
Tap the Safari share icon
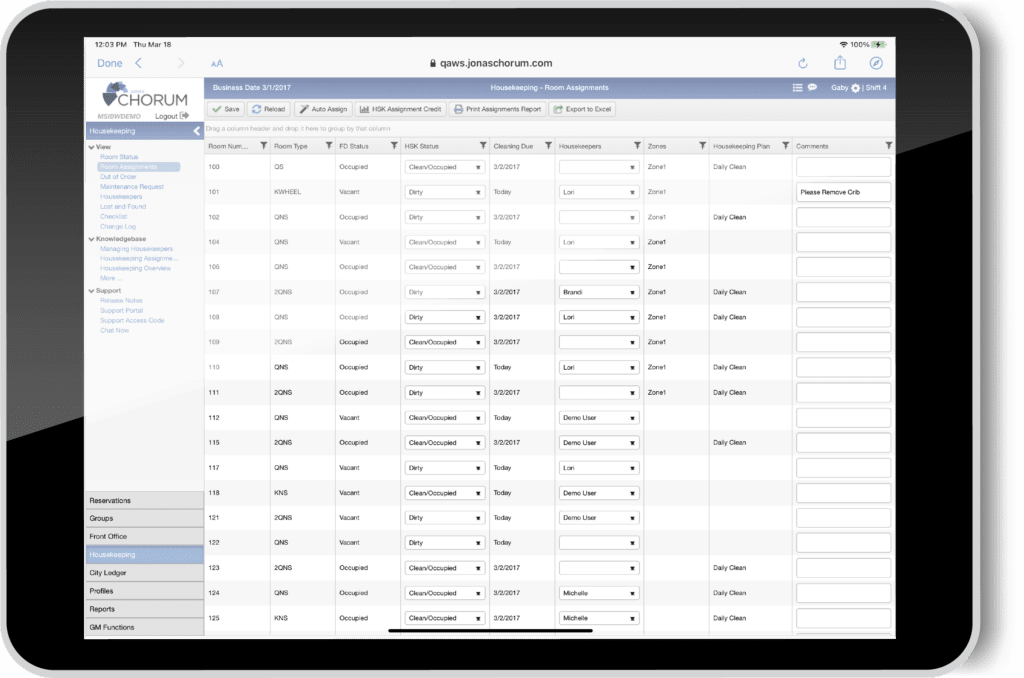(840, 63)
